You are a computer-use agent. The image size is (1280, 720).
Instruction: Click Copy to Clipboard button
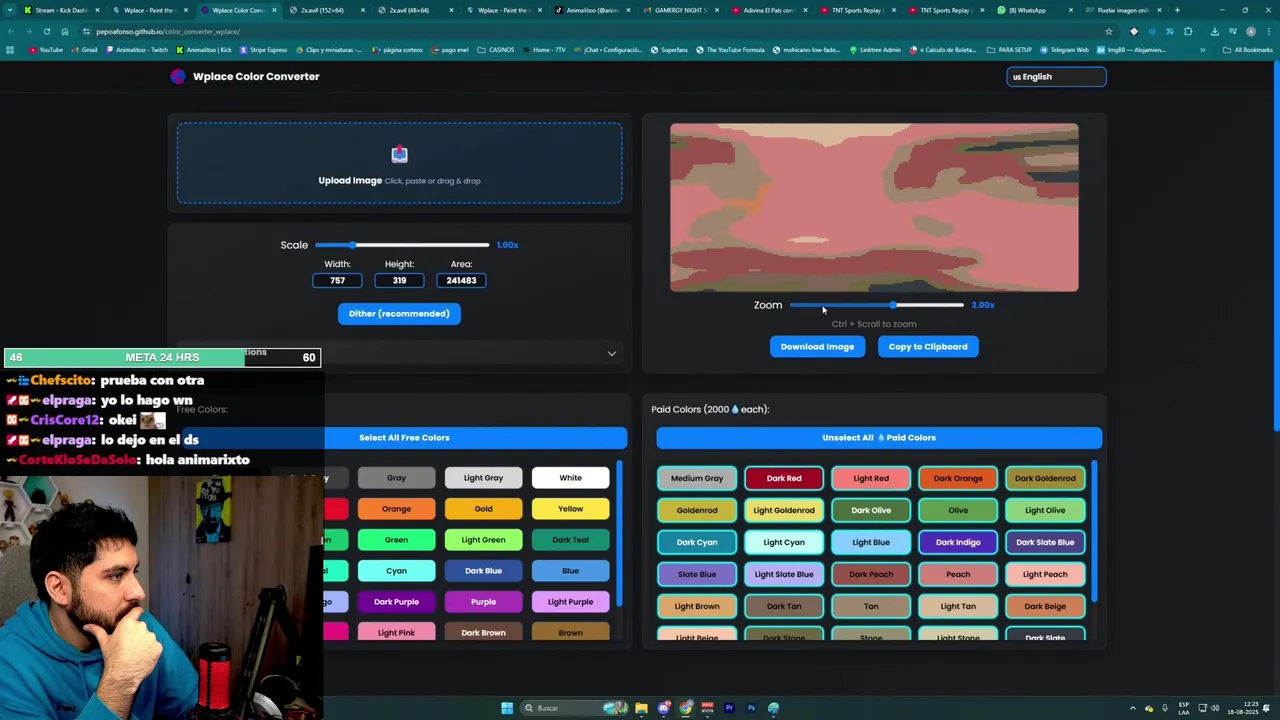(x=928, y=347)
